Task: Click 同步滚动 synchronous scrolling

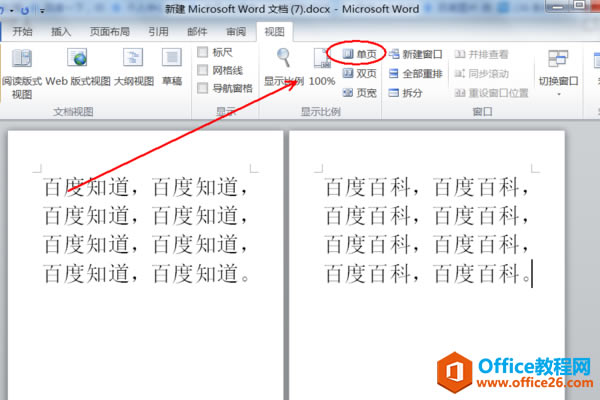Action: [x=481, y=73]
